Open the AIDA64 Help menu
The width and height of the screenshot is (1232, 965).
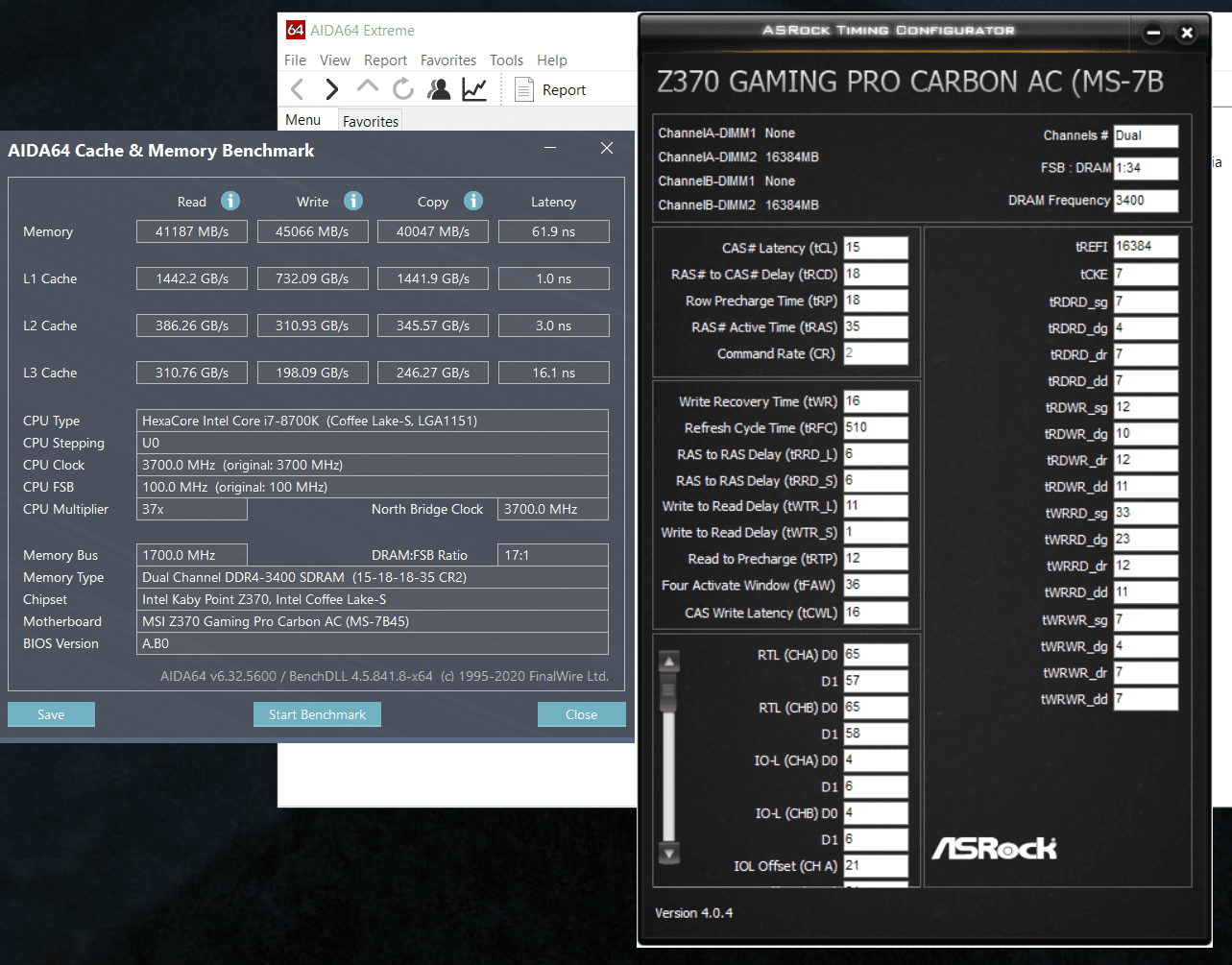[x=552, y=60]
